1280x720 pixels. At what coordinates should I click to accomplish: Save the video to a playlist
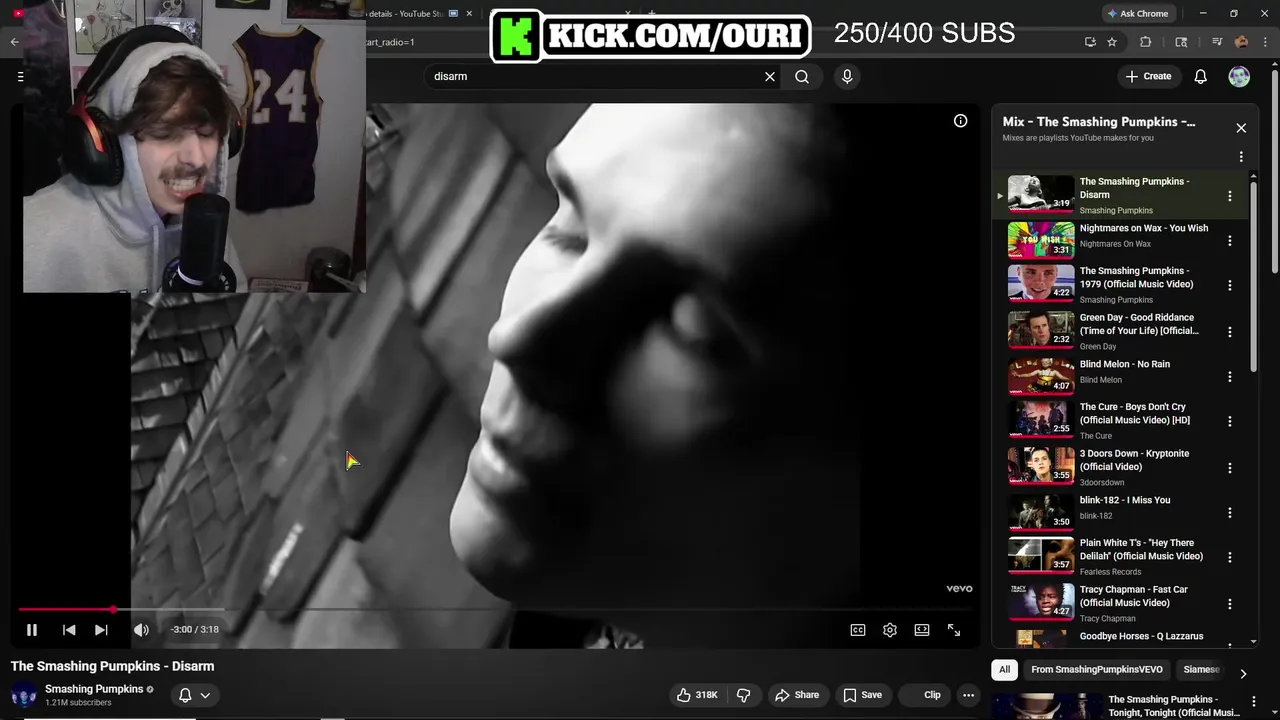coord(862,695)
